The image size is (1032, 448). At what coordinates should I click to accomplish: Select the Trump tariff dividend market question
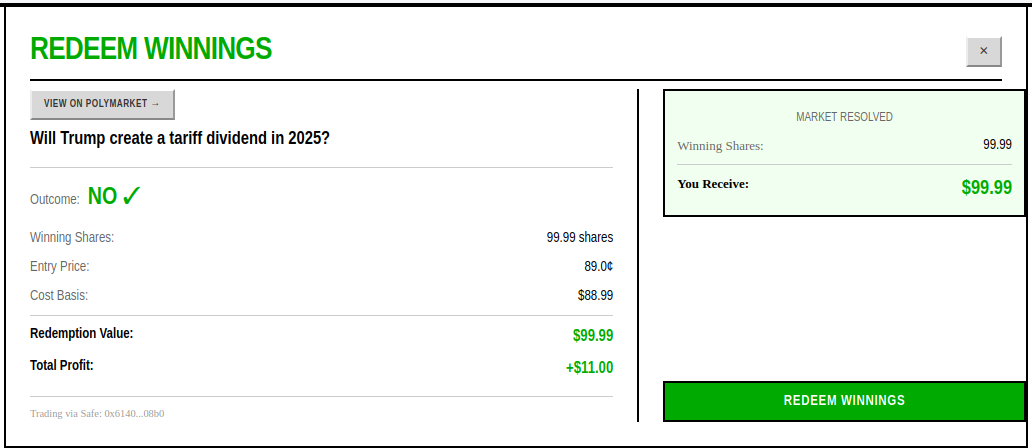click(x=180, y=138)
